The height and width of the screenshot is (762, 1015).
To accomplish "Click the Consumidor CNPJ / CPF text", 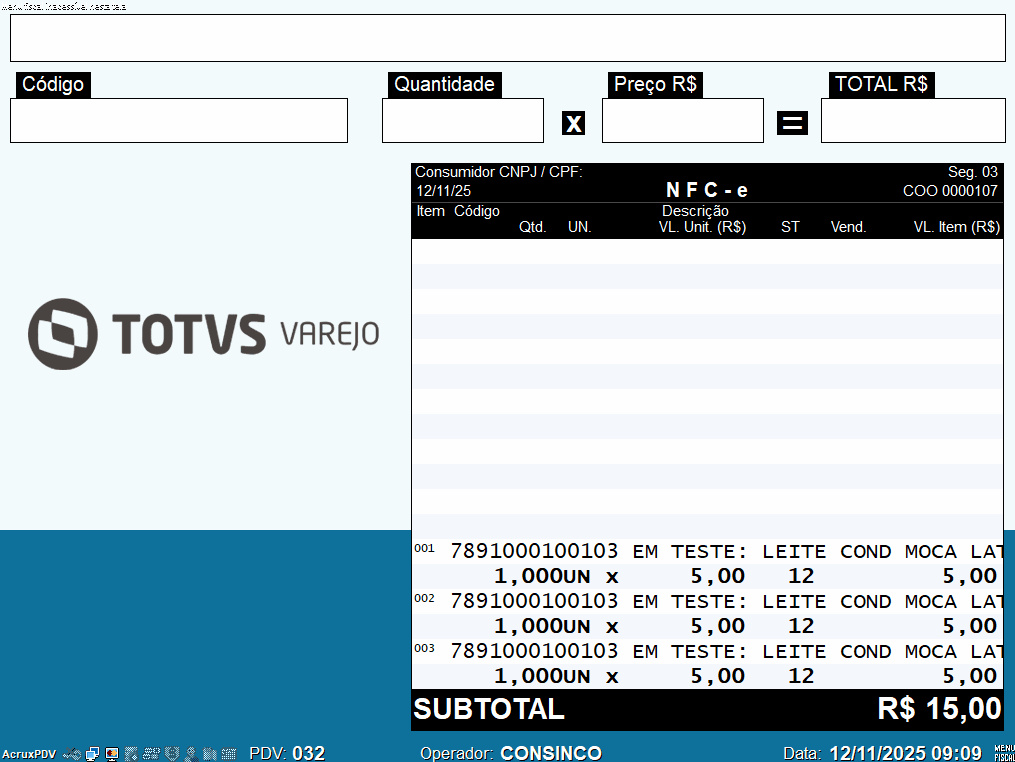I will click(498, 172).
